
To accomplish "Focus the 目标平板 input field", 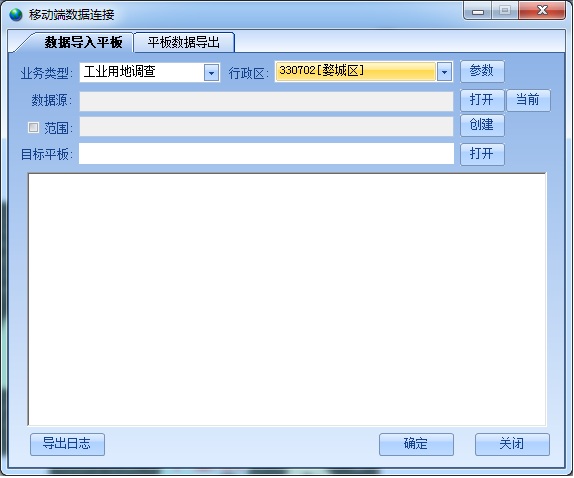I will [x=266, y=154].
